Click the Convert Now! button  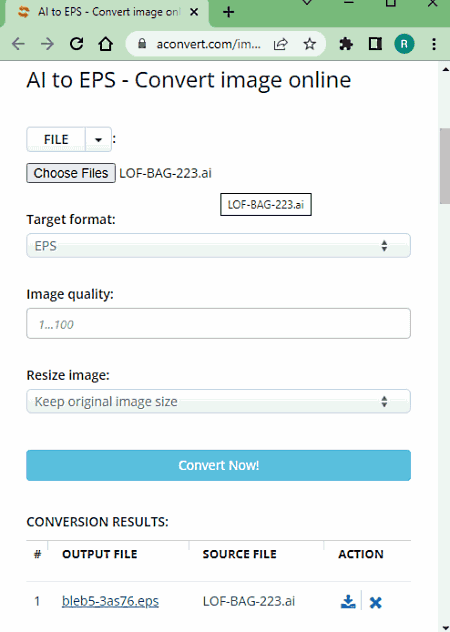(x=219, y=465)
